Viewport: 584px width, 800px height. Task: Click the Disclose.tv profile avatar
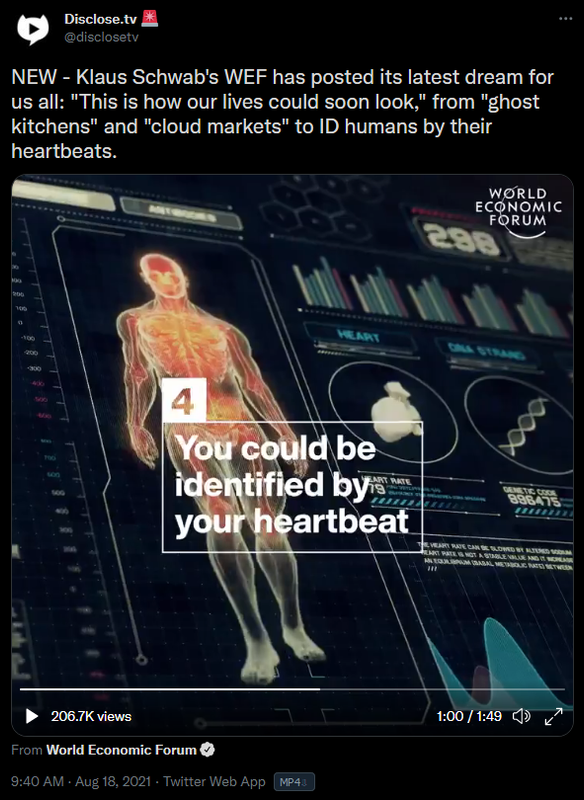33,29
